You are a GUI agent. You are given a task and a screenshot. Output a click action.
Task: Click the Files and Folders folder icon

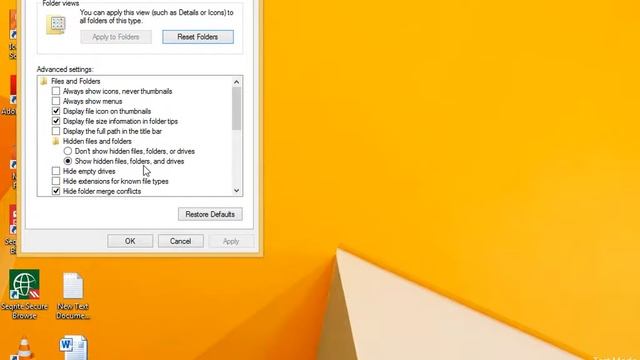coord(44,81)
